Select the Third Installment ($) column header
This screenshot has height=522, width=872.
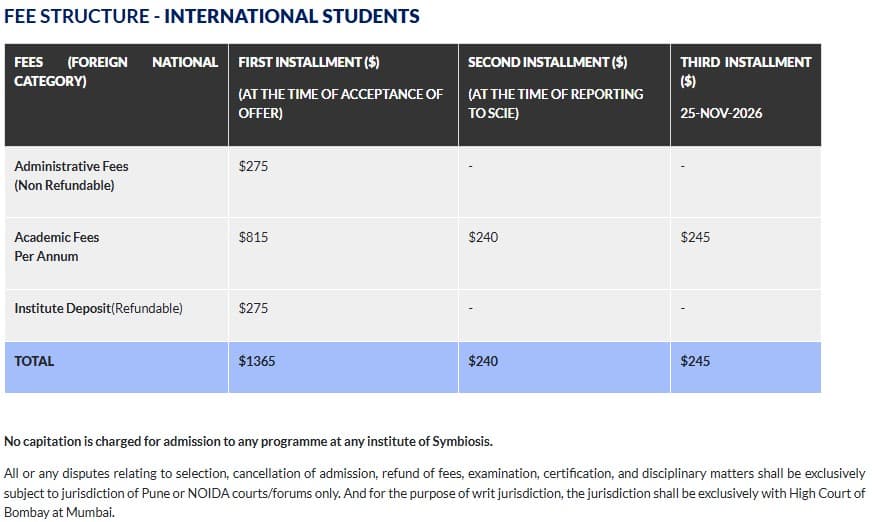coord(745,71)
